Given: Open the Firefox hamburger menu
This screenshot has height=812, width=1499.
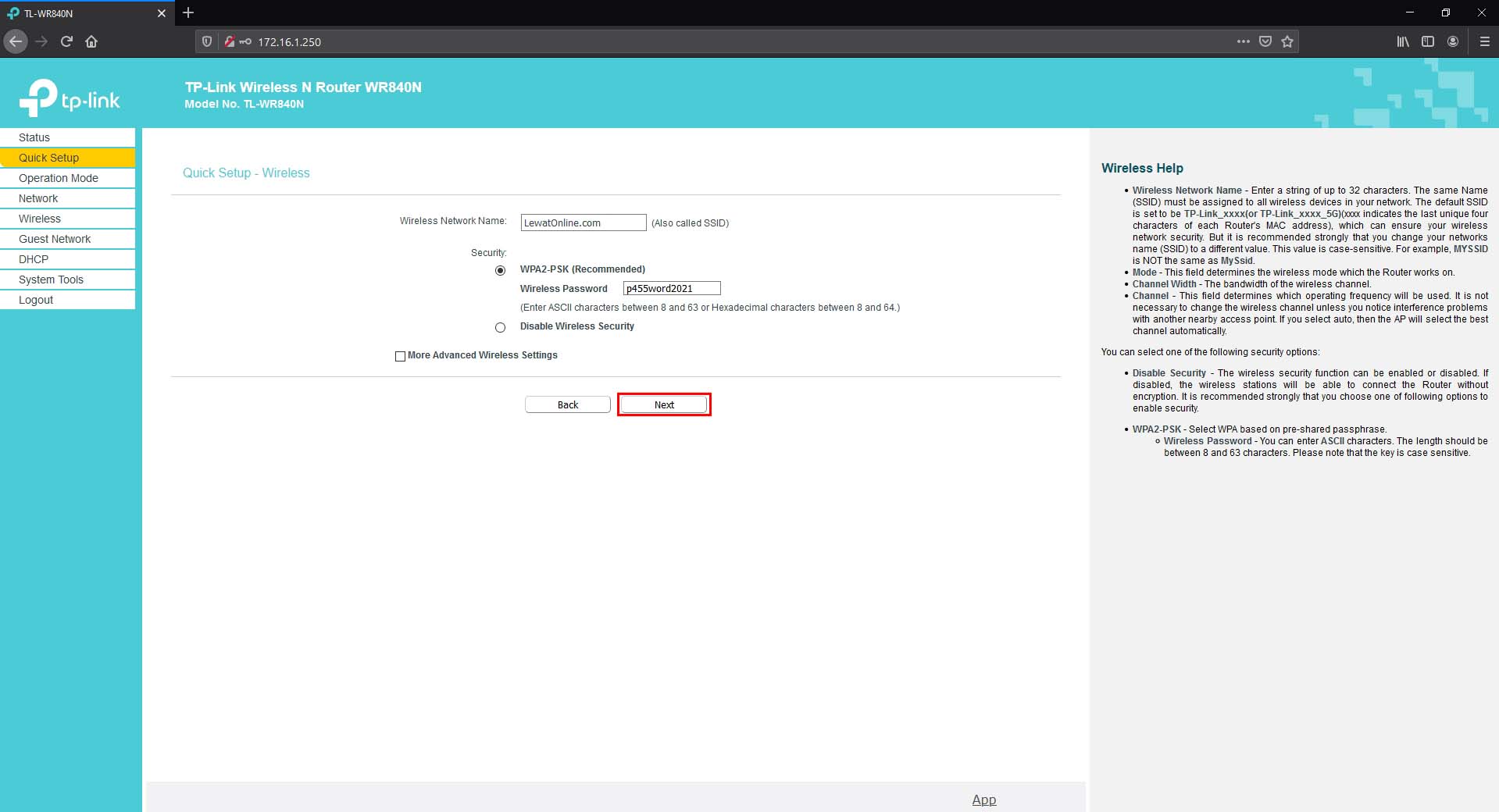Looking at the screenshot, I should (x=1485, y=41).
